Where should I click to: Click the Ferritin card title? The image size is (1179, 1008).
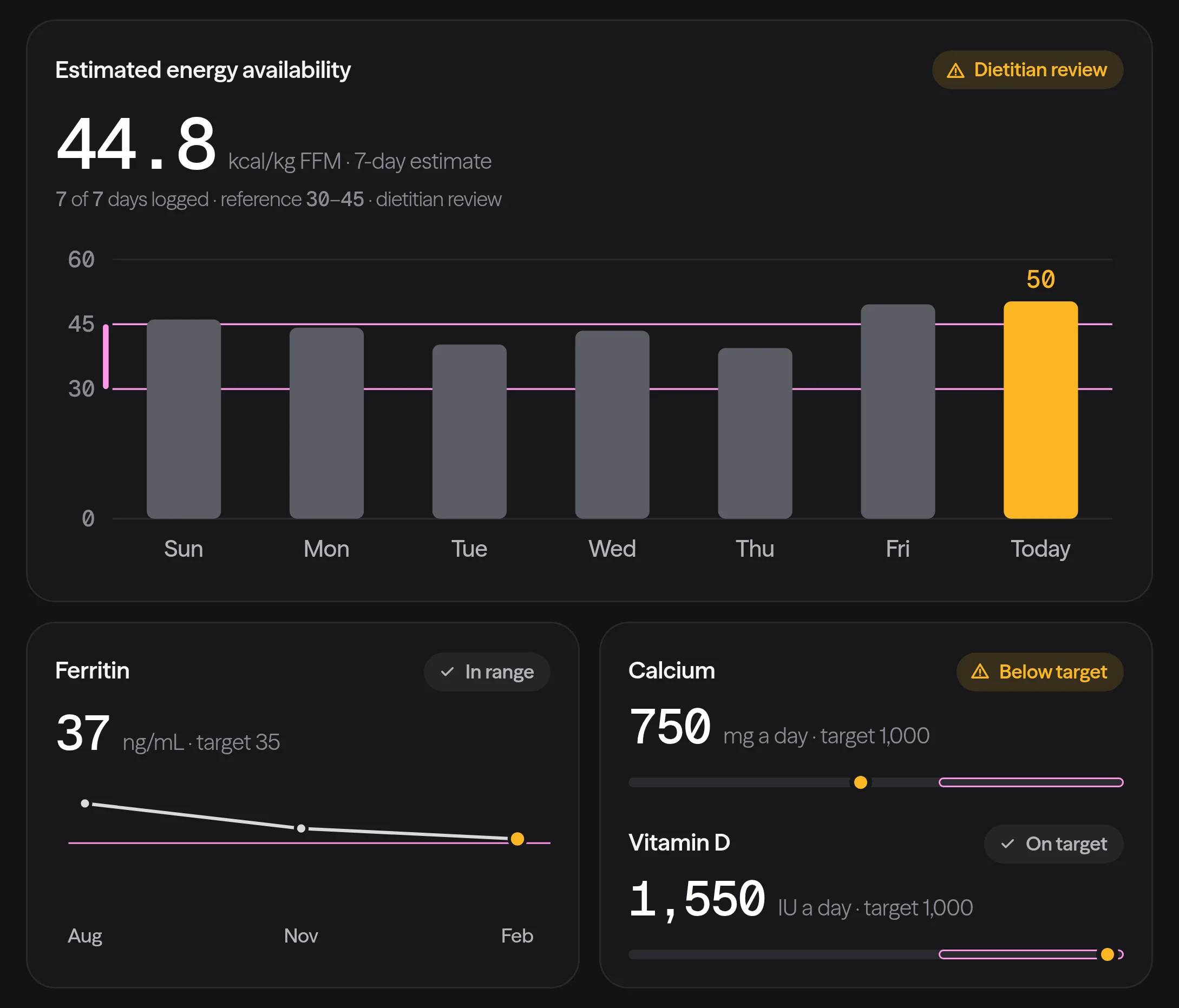[92, 671]
